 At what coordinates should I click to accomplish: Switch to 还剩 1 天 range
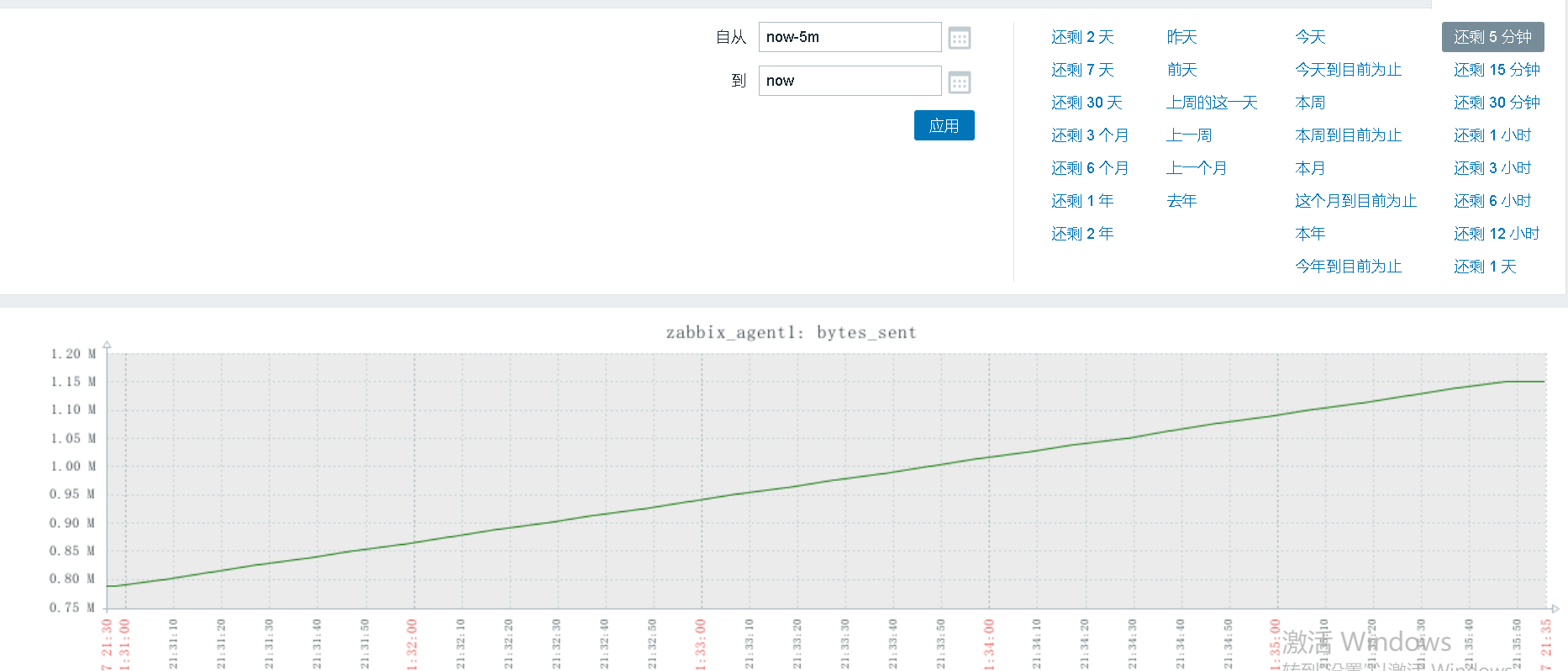point(1485,267)
